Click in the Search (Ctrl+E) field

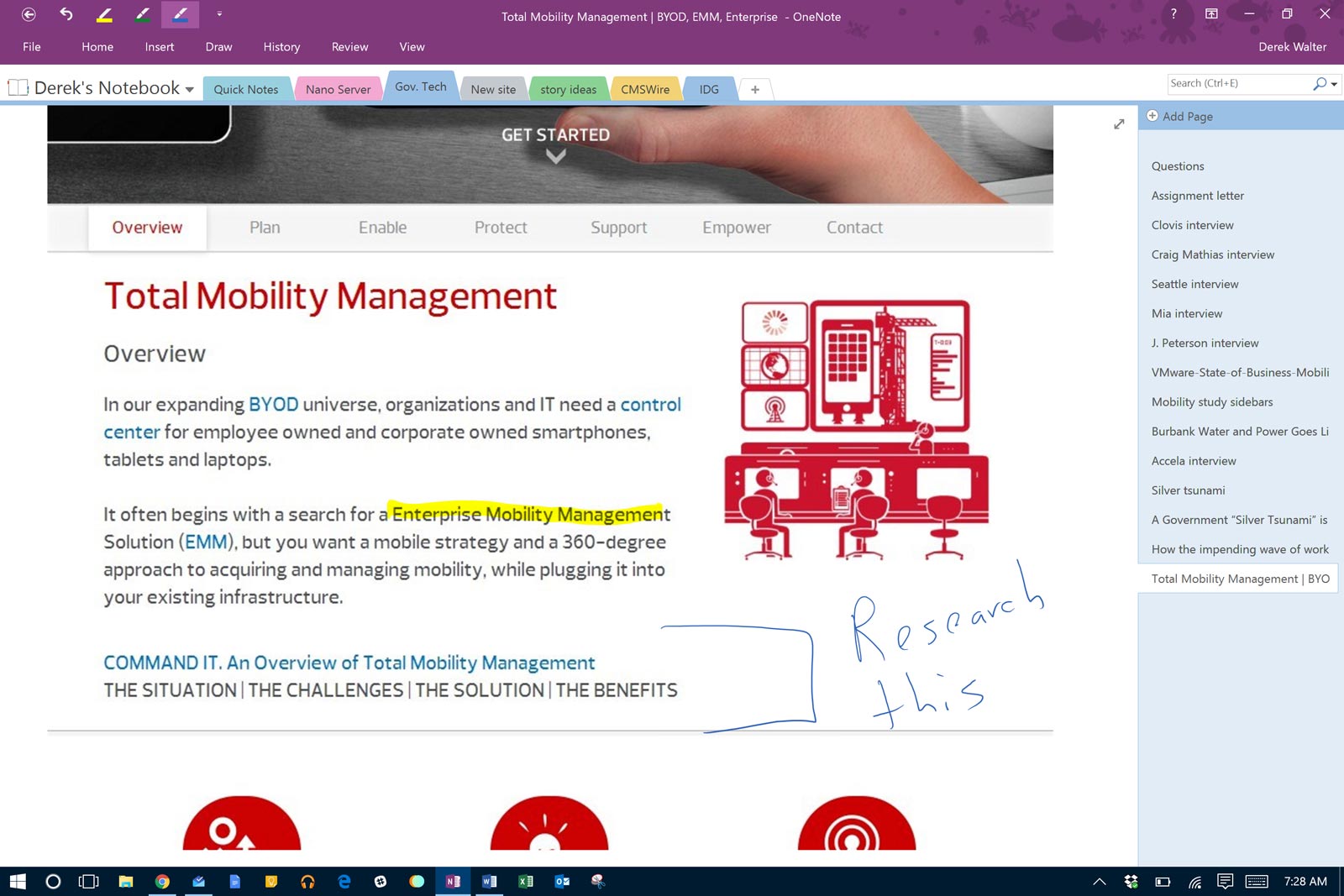1238,83
